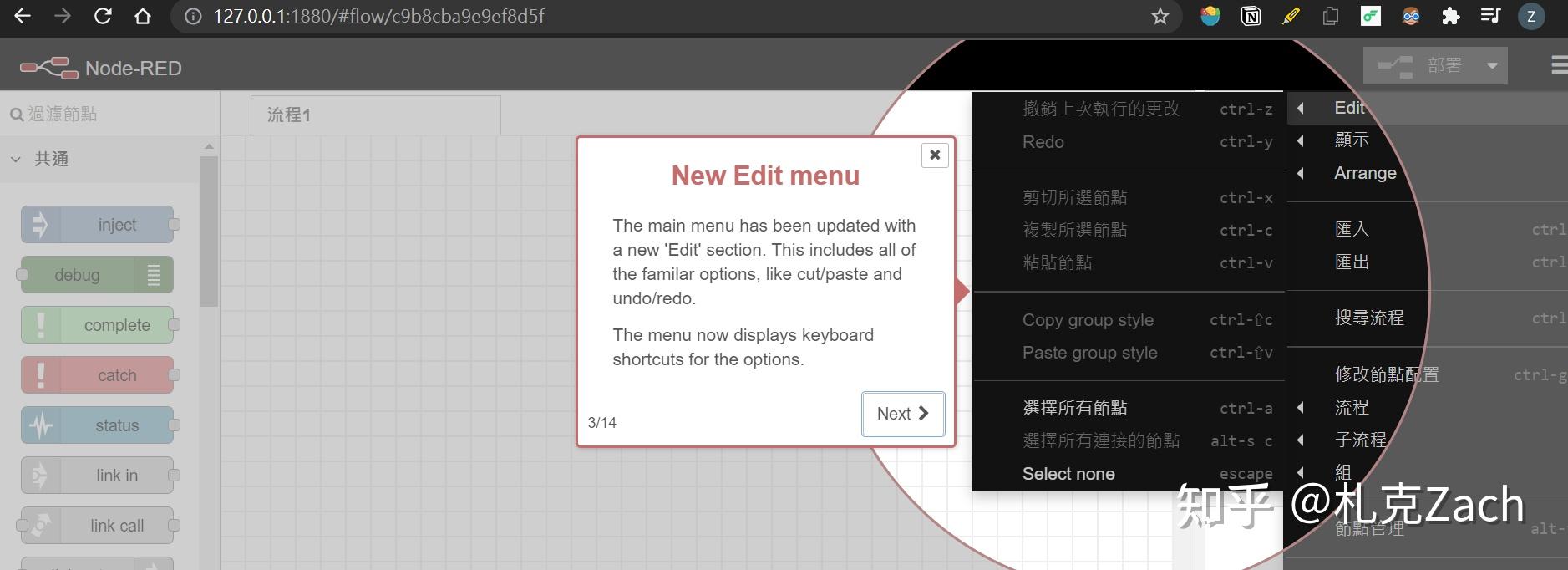The image size is (1568, 570).
Task: Choose 匯出 from the main menu
Action: pos(1427,262)
